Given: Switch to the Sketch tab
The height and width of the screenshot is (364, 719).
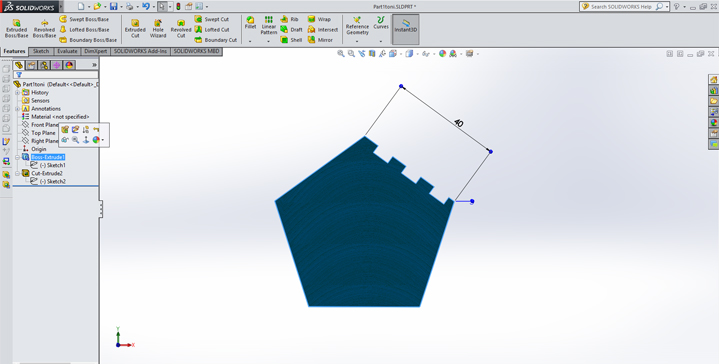Looking at the screenshot, I should [x=41, y=51].
